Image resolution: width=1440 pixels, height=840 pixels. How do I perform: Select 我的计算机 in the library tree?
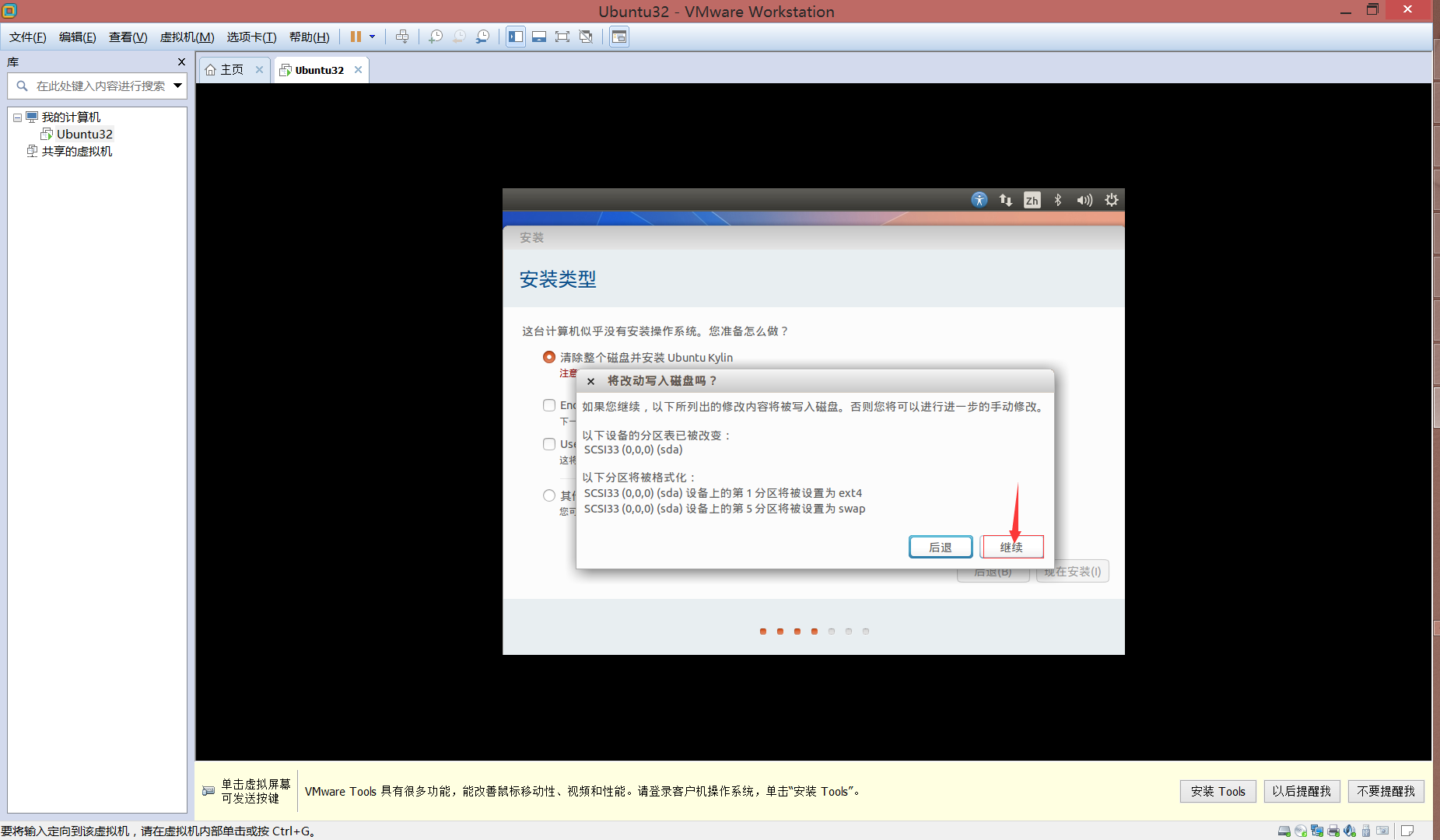[71, 117]
